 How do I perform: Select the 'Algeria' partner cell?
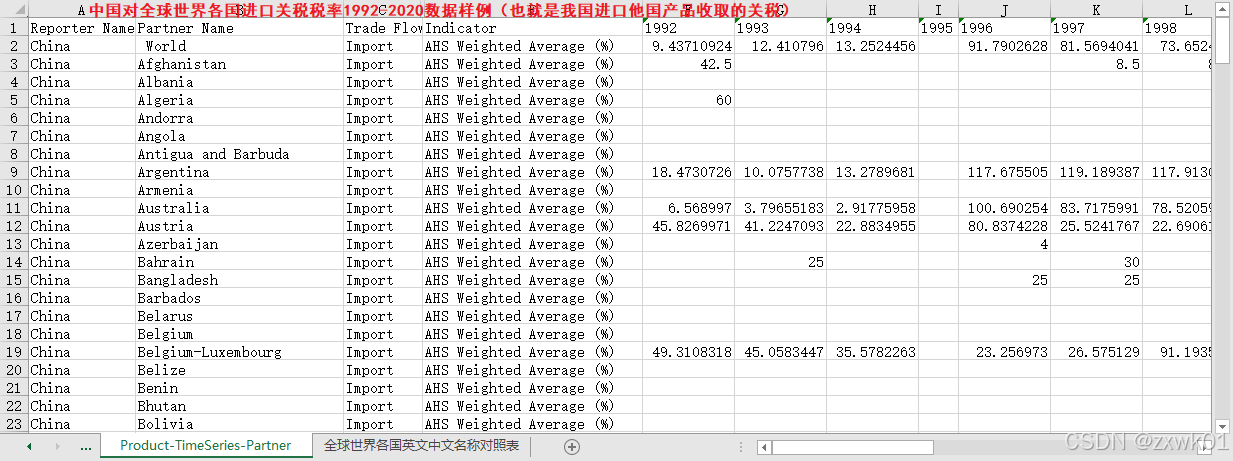click(239, 100)
